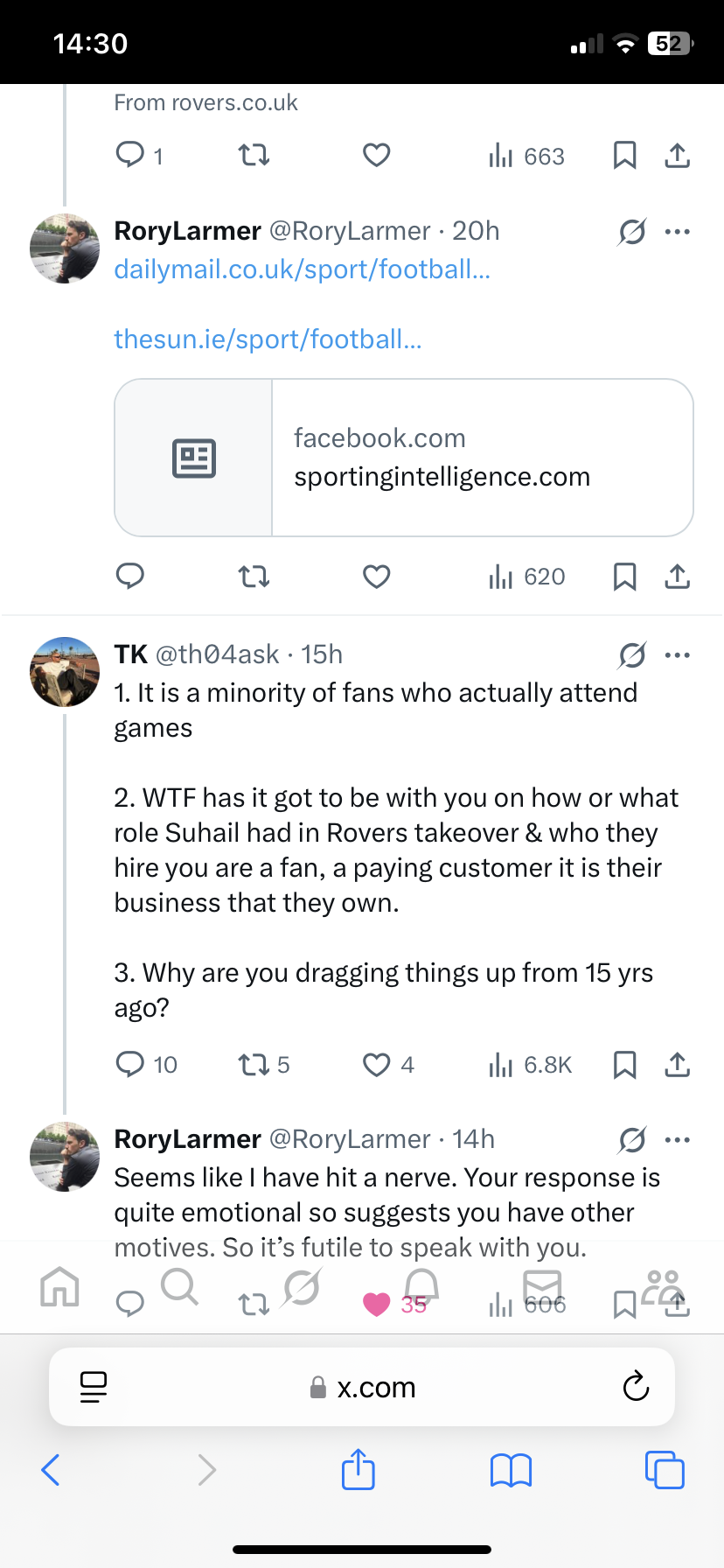The height and width of the screenshot is (1568, 724).
Task: Show Safari bookmarks
Action: [511, 1470]
